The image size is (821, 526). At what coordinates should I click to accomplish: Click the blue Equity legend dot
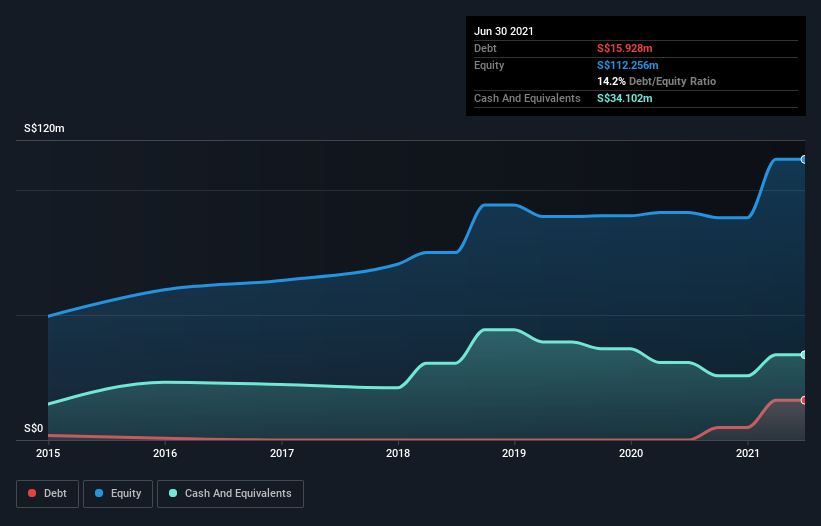pyautogui.click(x=99, y=493)
